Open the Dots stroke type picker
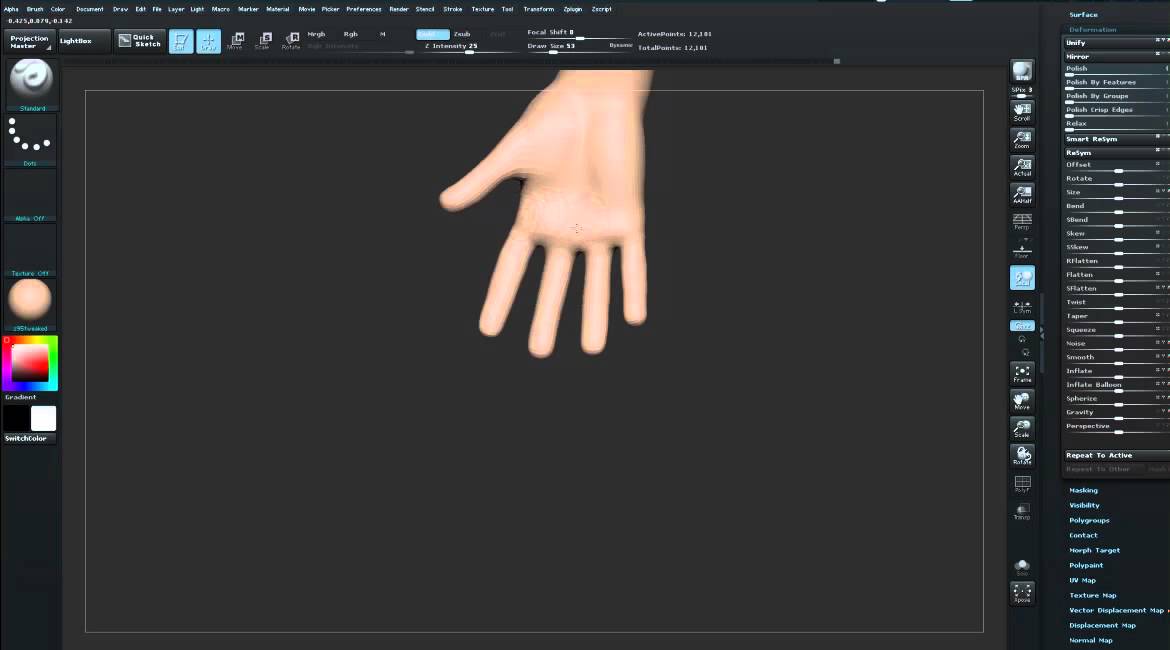This screenshot has width=1170, height=650. pos(31,140)
